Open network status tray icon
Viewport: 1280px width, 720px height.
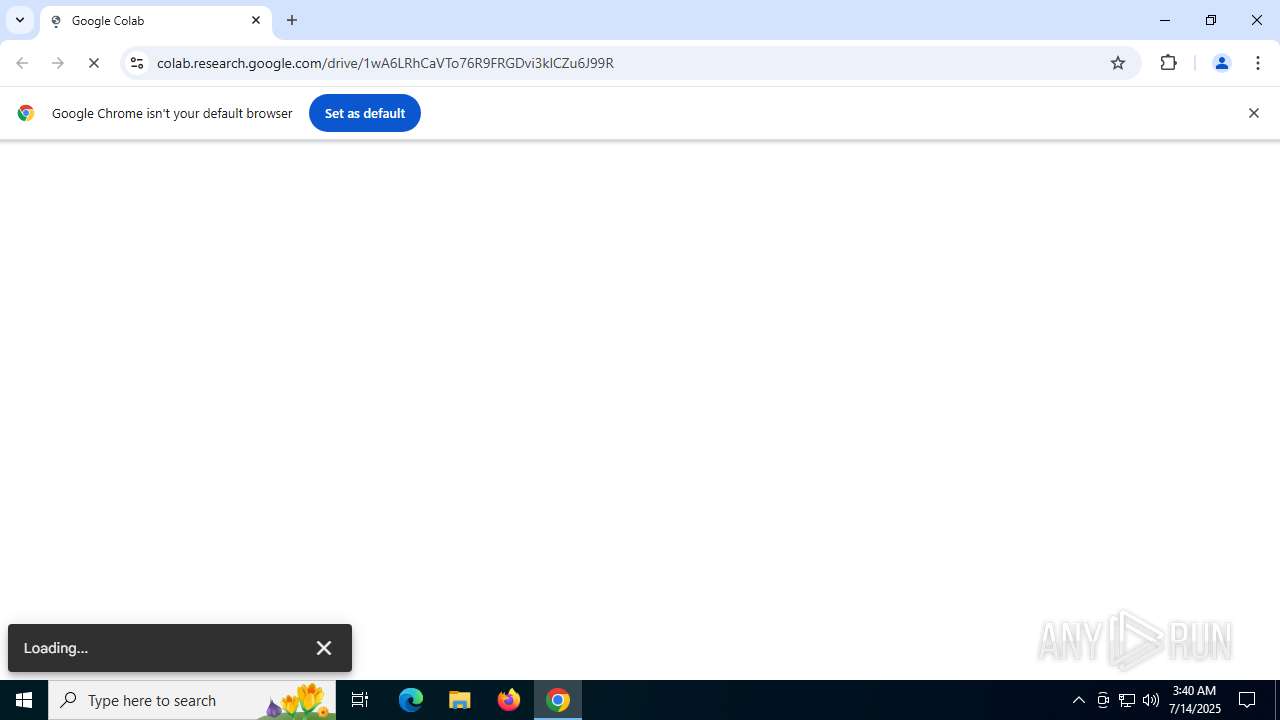1127,700
